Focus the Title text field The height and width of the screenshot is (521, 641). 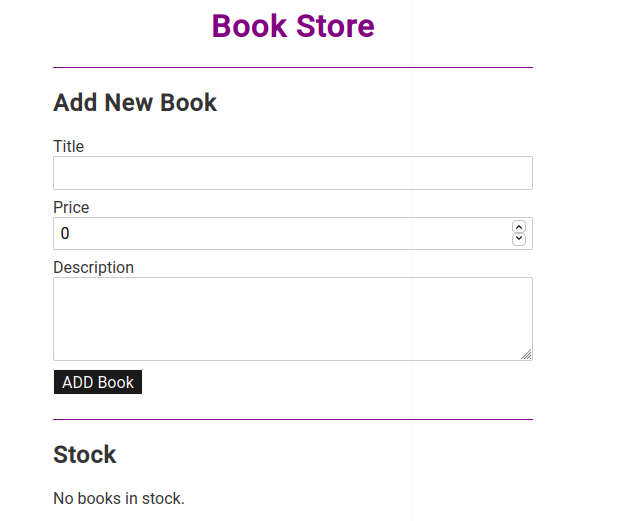(292, 173)
